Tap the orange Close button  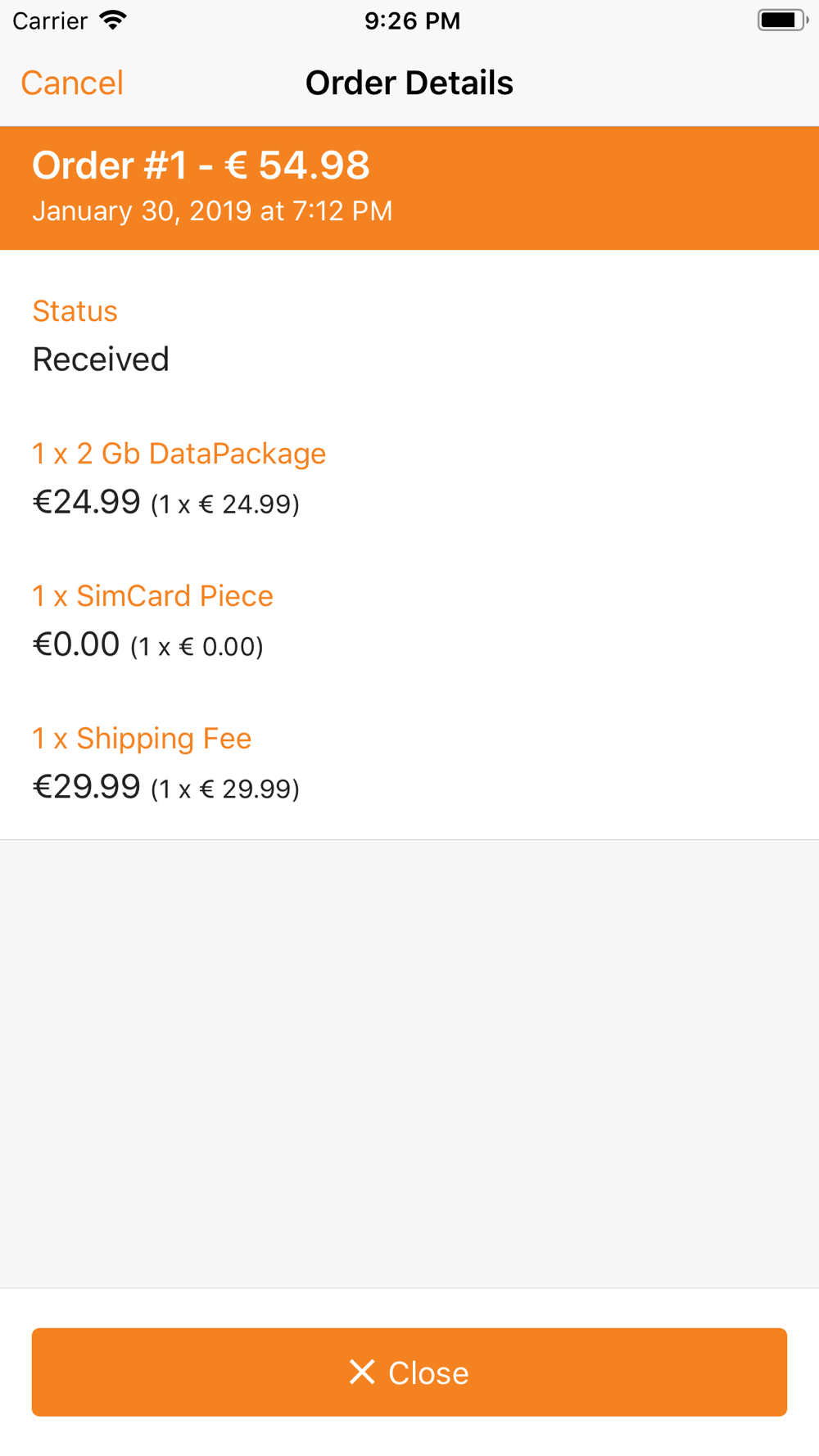(409, 1372)
